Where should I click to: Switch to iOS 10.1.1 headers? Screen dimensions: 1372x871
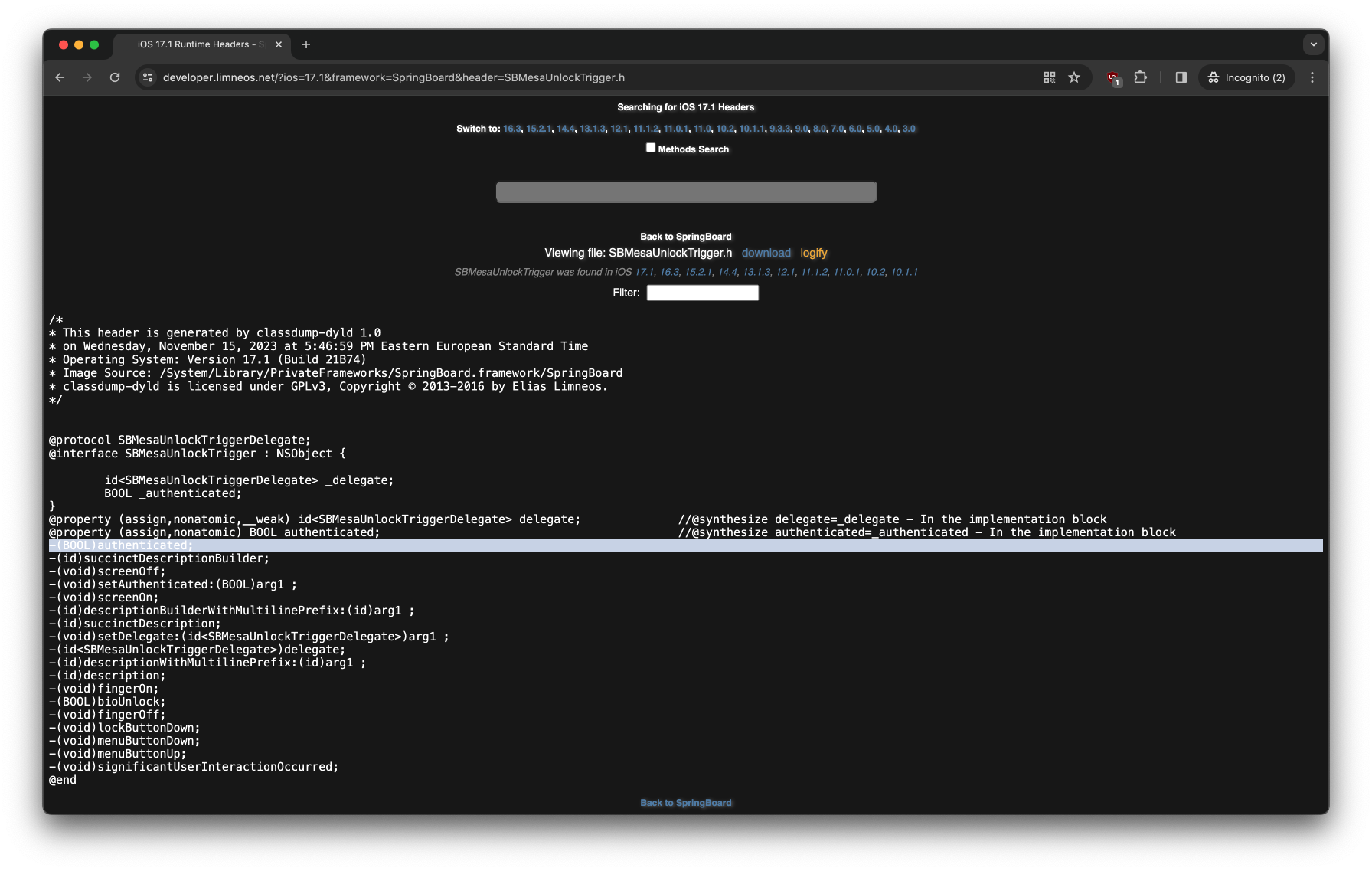tap(752, 129)
